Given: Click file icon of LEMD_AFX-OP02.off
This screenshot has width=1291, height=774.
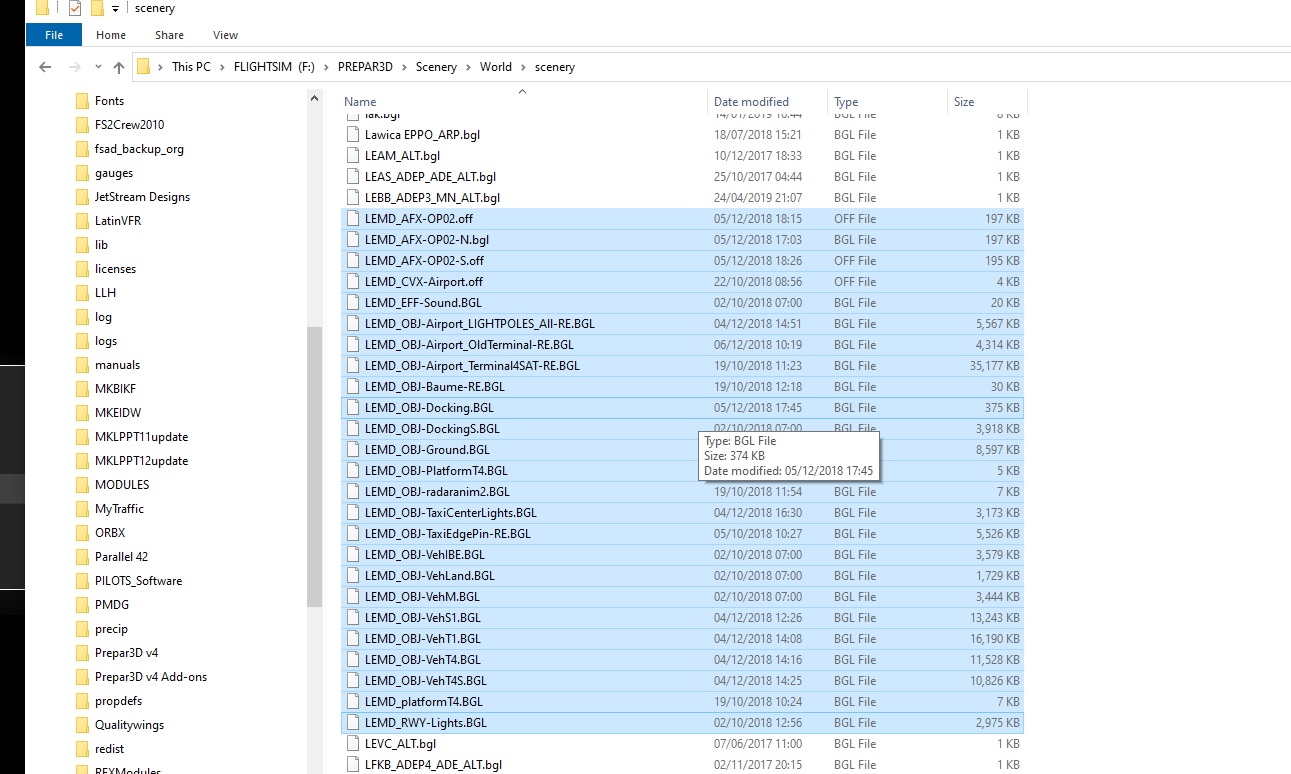Looking at the screenshot, I should coord(352,218).
